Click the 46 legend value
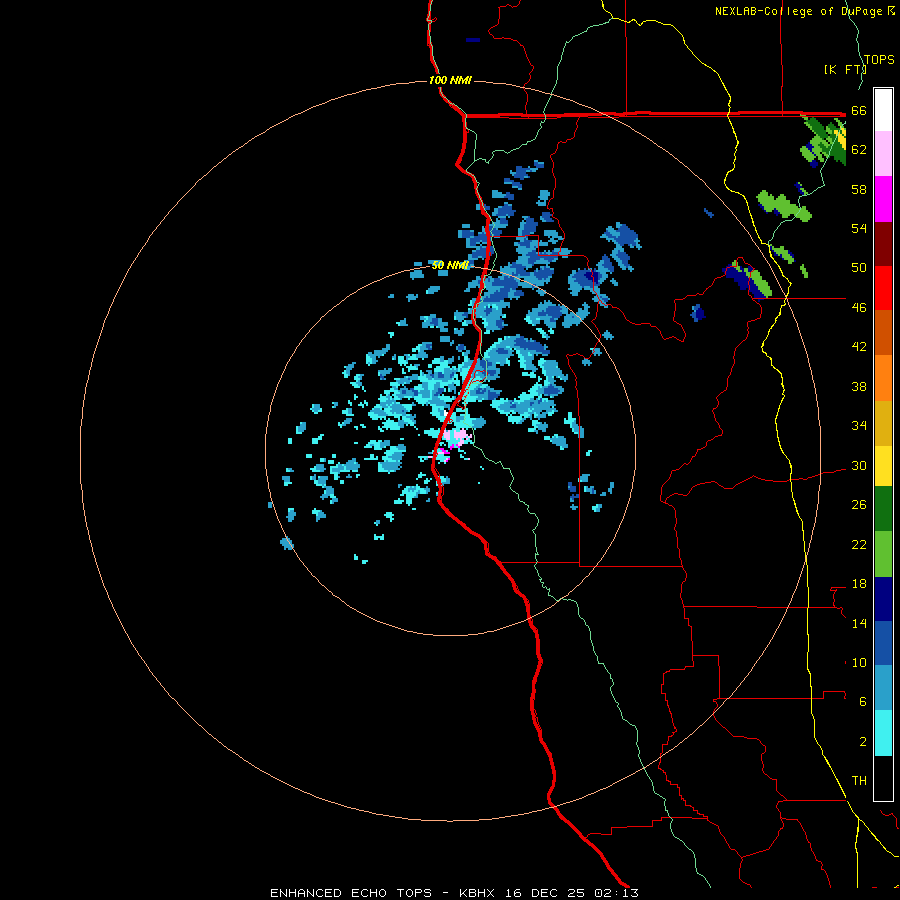The width and height of the screenshot is (900, 900). coord(859,307)
